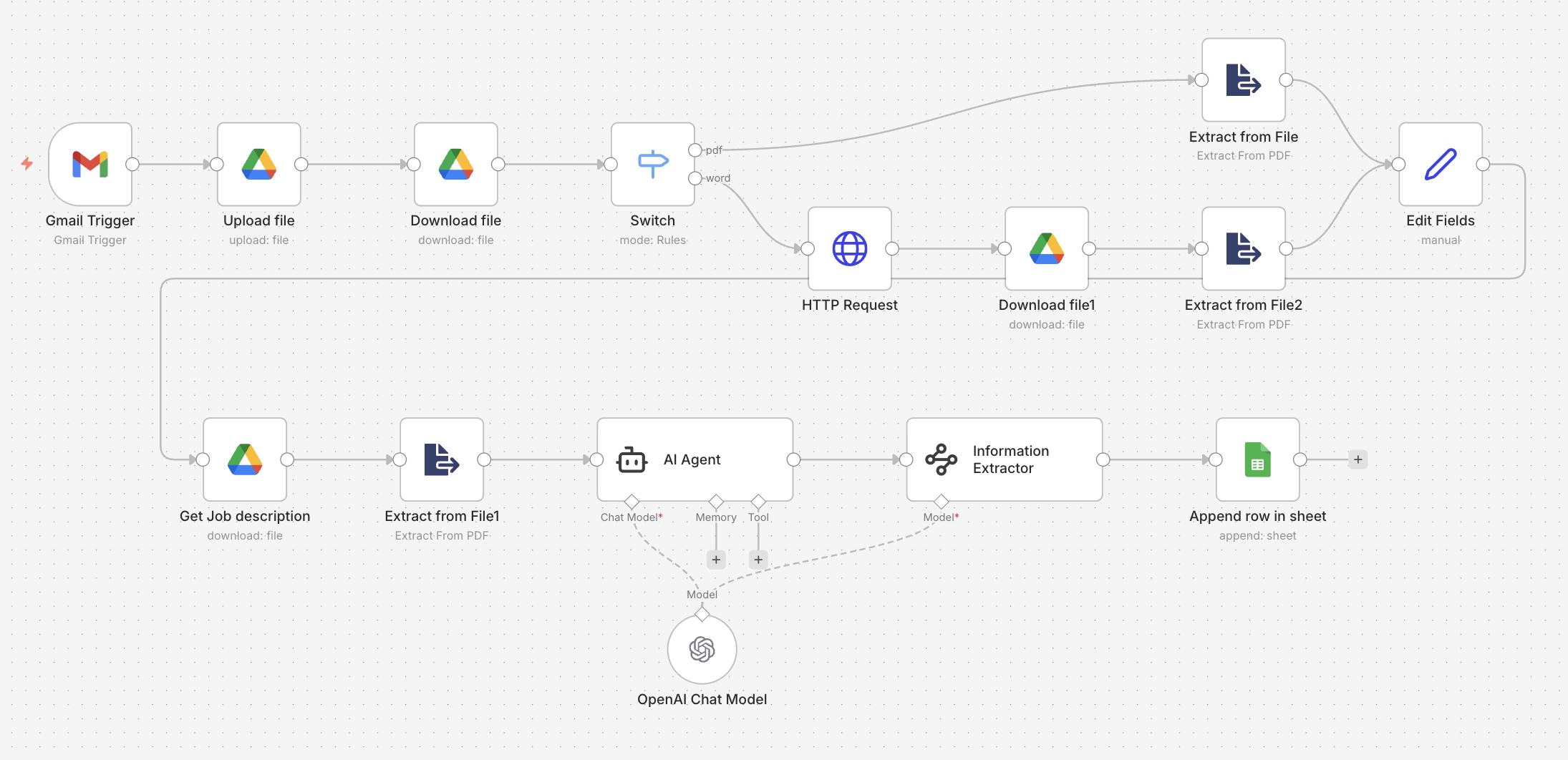This screenshot has height=760, width=1568.
Task: Add a Tool sub-node with plus button
Action: point(758,560)
